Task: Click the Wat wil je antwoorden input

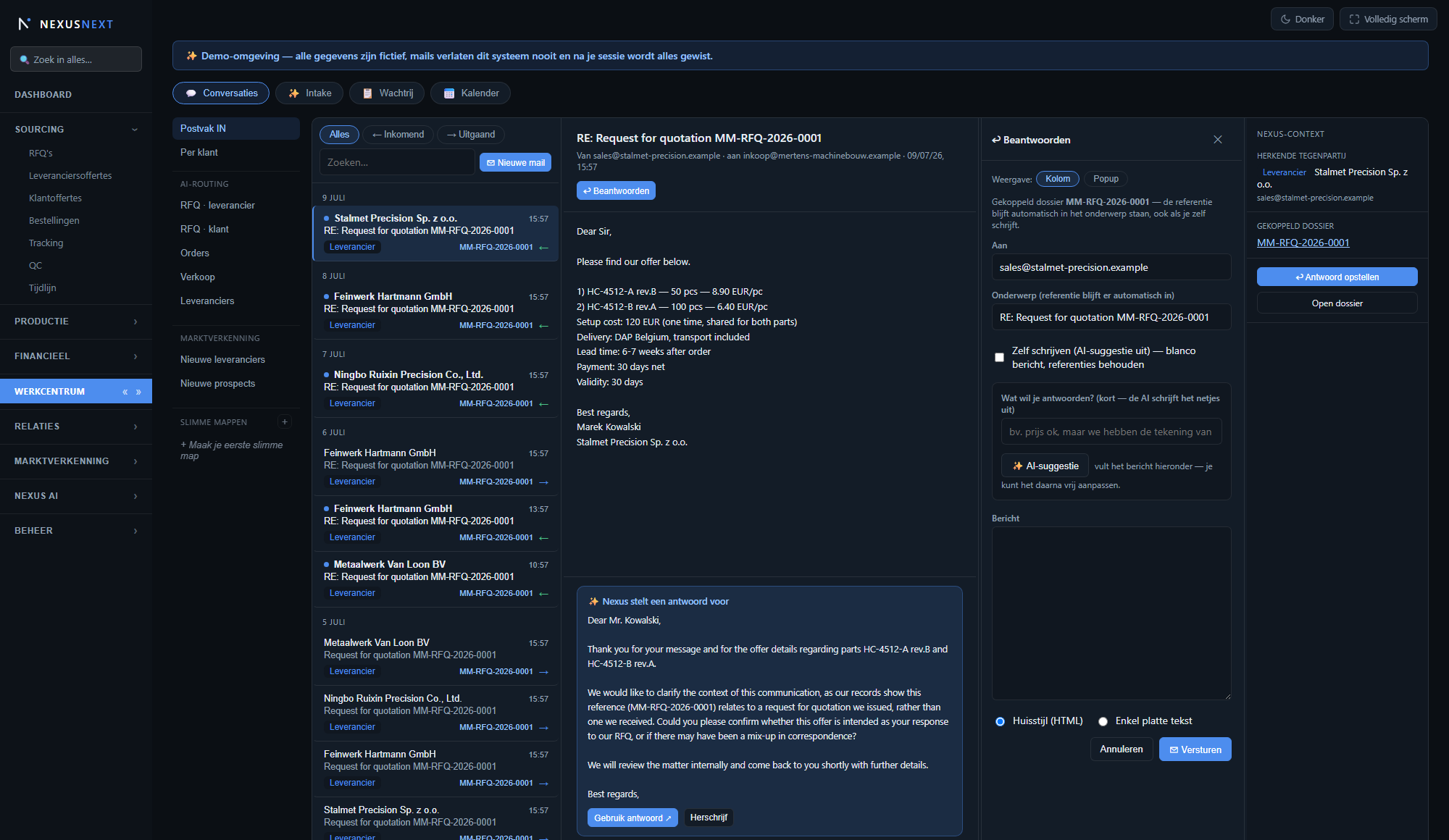Action: point(1111,432)
